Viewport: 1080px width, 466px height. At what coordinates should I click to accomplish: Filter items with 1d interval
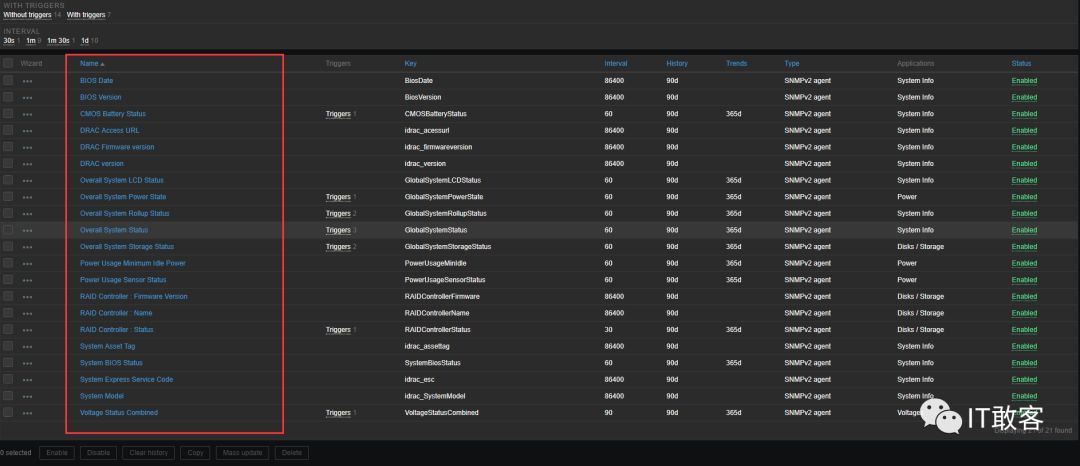pos(85,41)
